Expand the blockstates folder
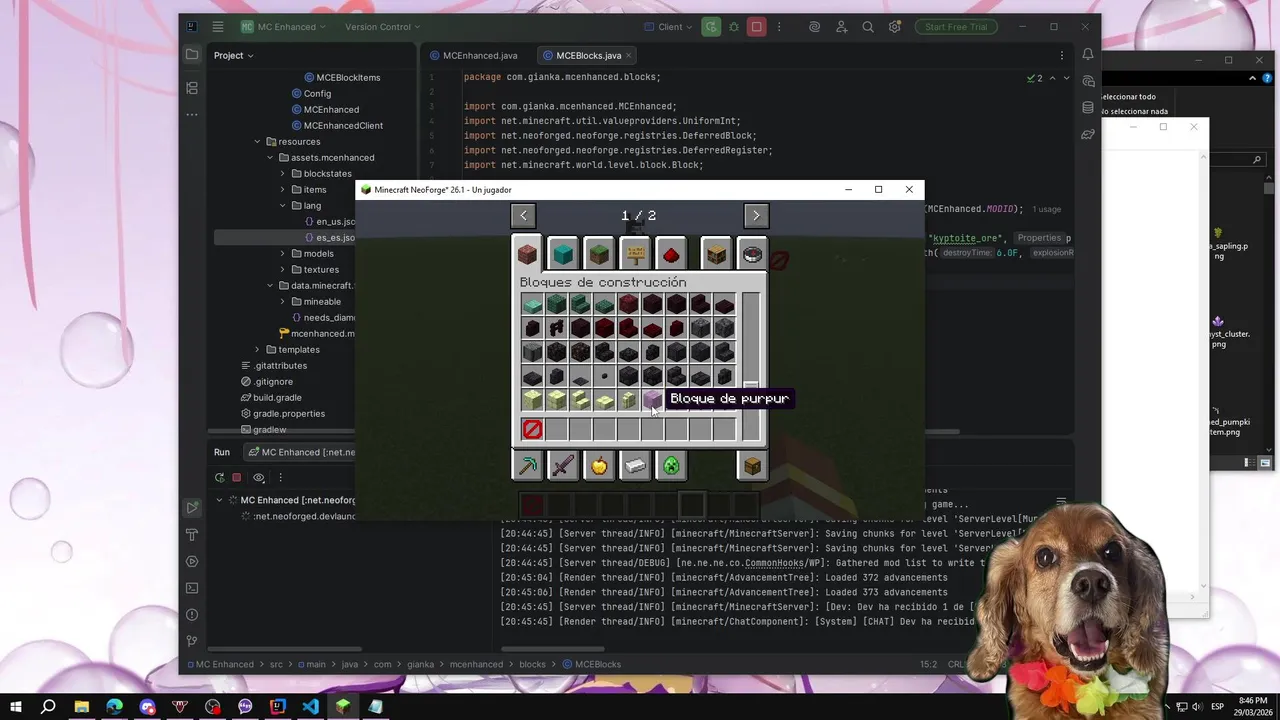The width and height of the screenshot is (1280, 720). pos(282,173)
